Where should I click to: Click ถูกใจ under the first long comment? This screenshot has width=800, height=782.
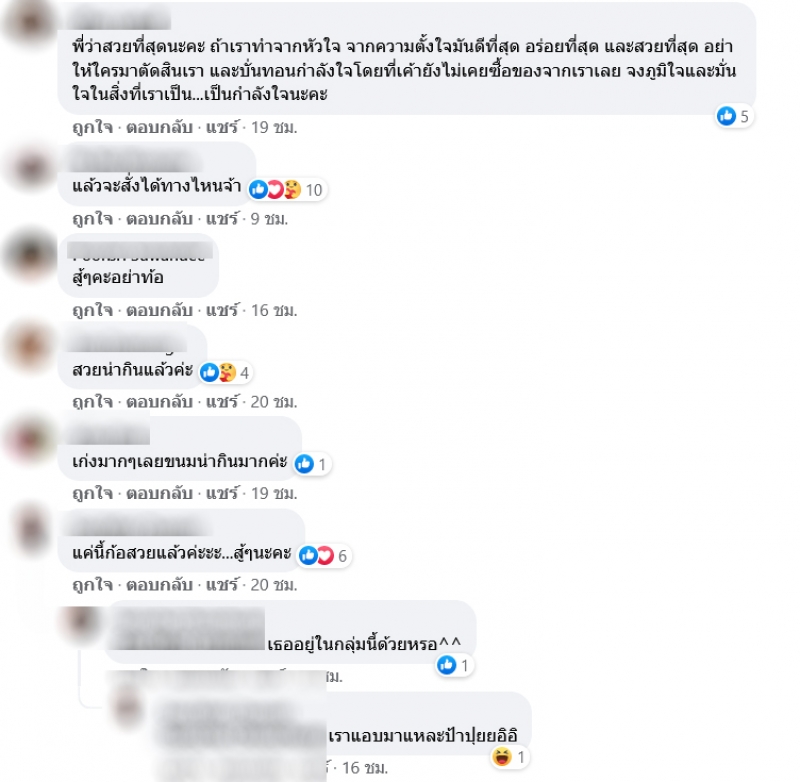[x=92, y=127]
